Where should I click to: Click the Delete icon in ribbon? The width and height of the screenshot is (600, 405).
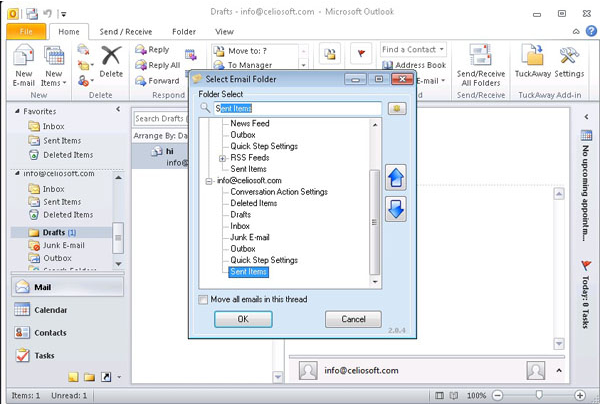point(111,60)
